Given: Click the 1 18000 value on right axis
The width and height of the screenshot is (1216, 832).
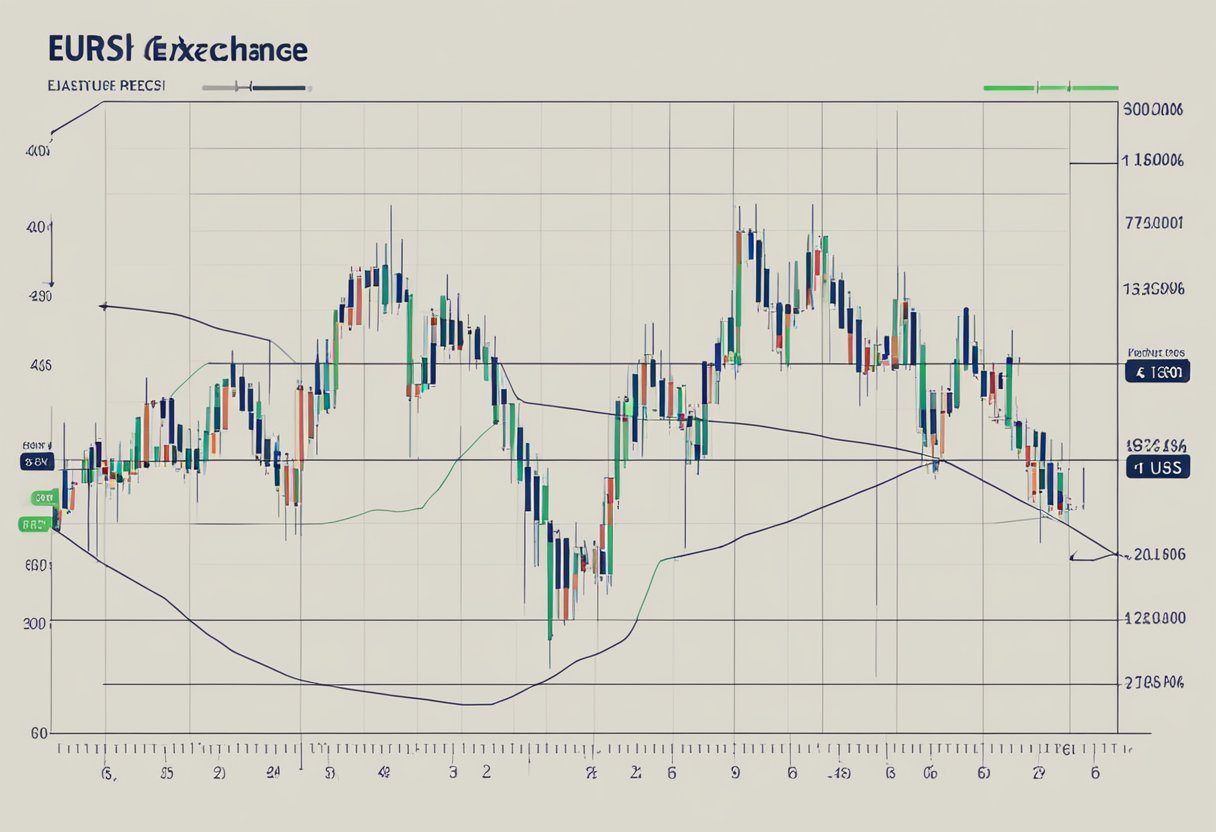Looking at the screenshot, I should (x=1153, y=160).
